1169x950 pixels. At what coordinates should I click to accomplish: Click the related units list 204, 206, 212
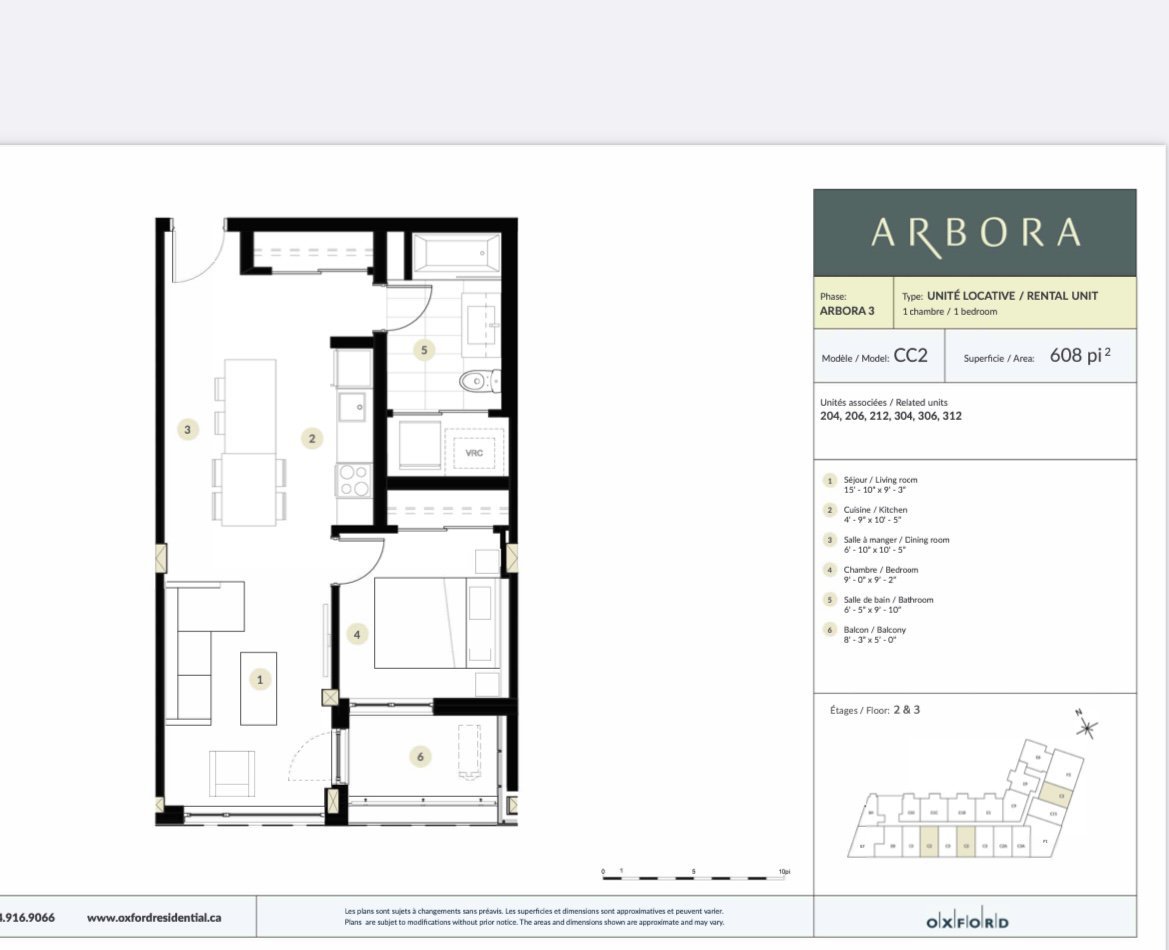[x=890, y=416]
